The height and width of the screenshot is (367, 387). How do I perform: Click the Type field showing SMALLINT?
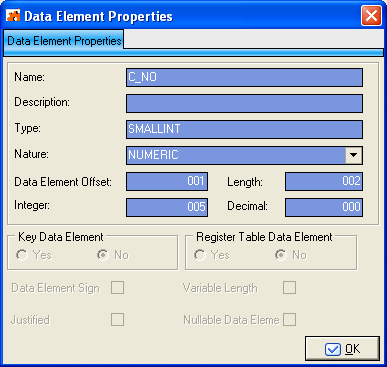[x=244, y=129]
